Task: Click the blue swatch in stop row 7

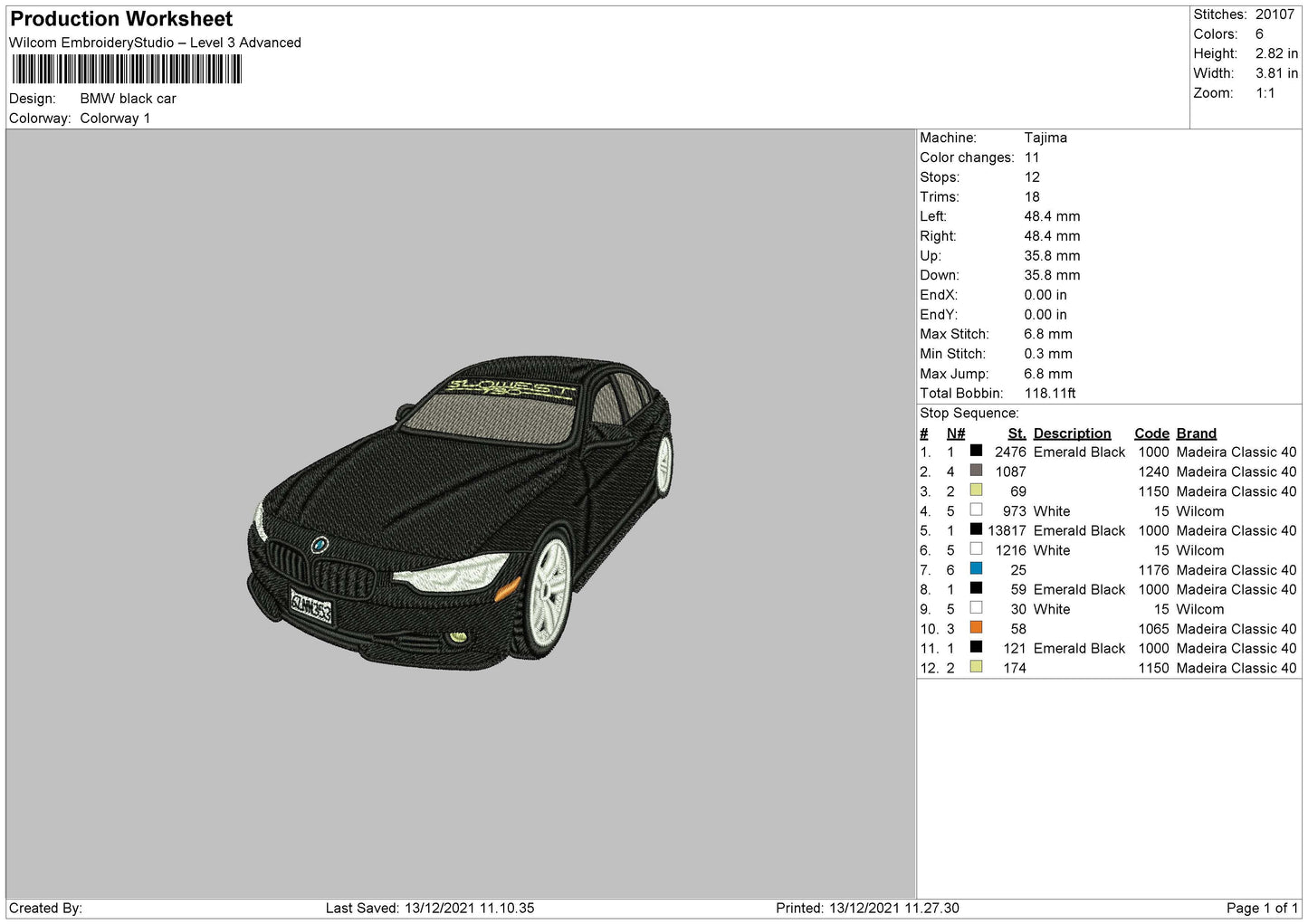Action: tap(976, 569)
